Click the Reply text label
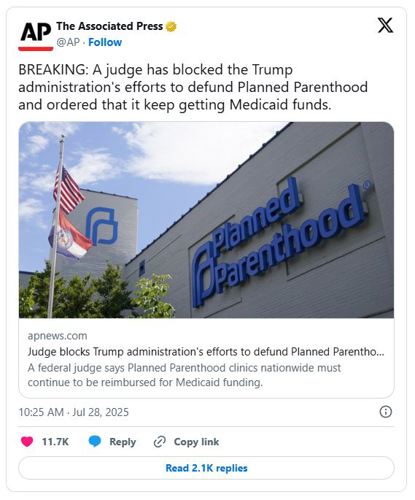The width and height of the screenshot is (415, 500). tap(123, 442)
